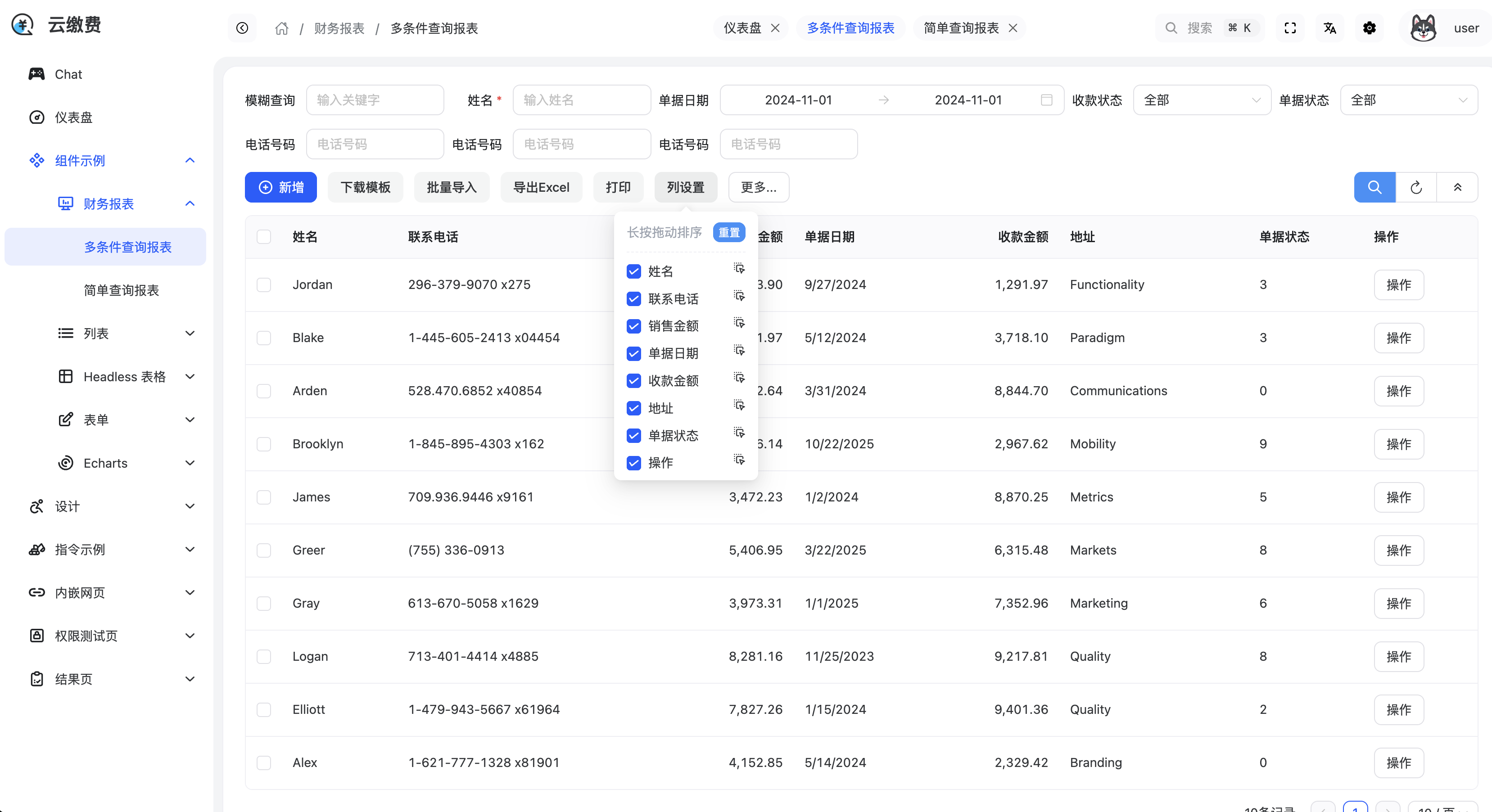Click the sidebar collapse arrow icon

[x=242, y=28]
